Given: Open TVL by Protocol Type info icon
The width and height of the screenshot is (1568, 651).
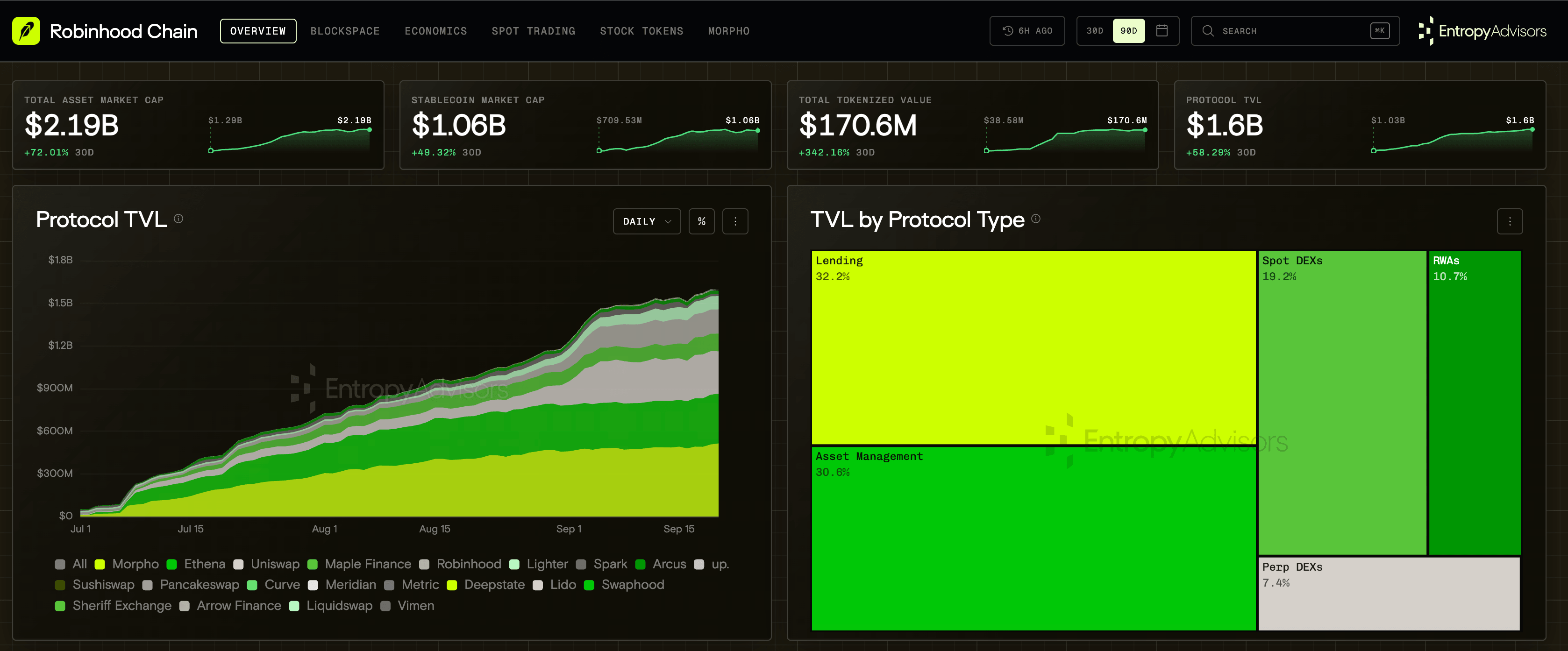Looking at the screenshot, I should pyautogui.click(x=1036, y=219).
